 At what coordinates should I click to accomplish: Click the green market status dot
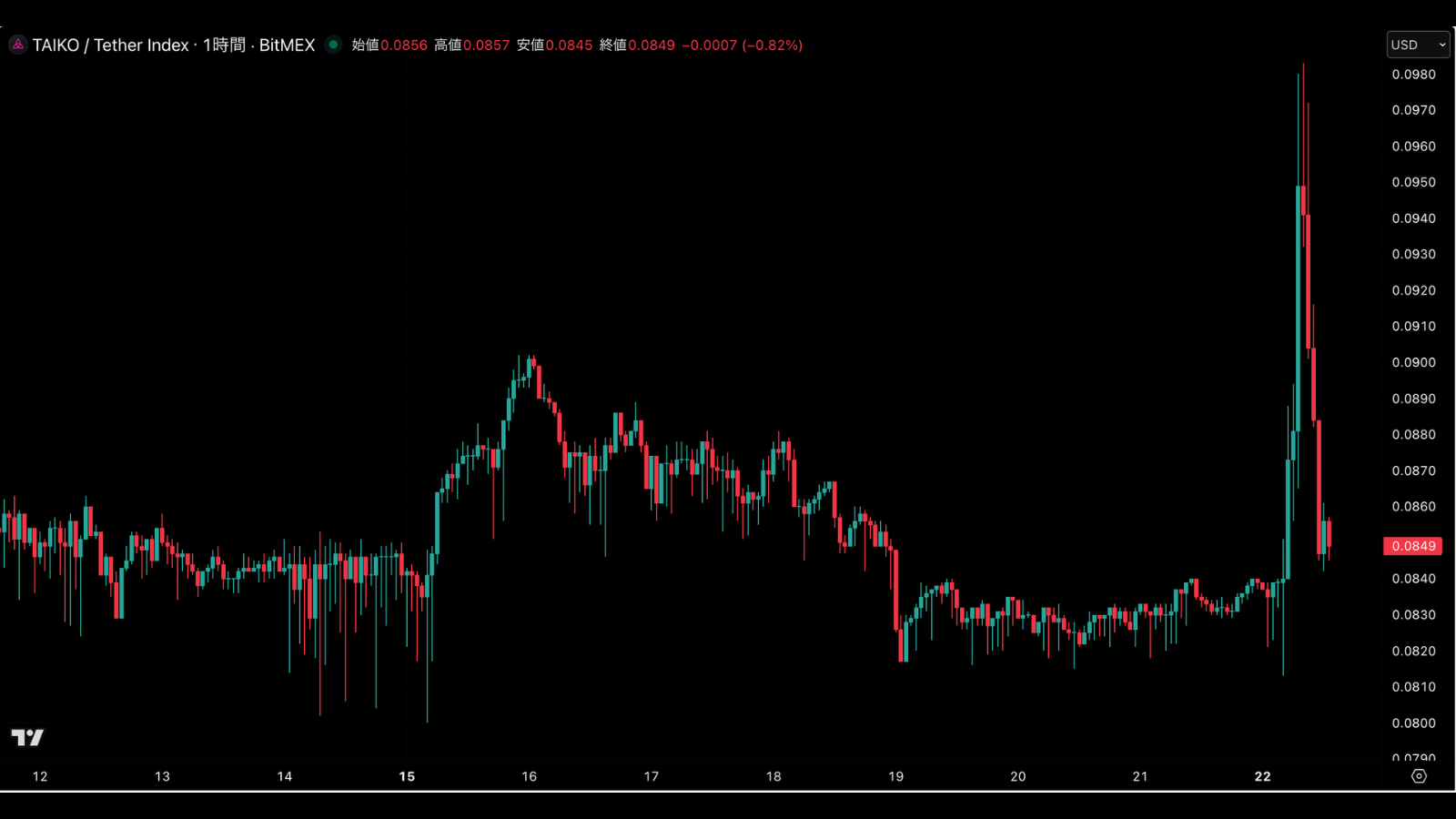[333, 45]
